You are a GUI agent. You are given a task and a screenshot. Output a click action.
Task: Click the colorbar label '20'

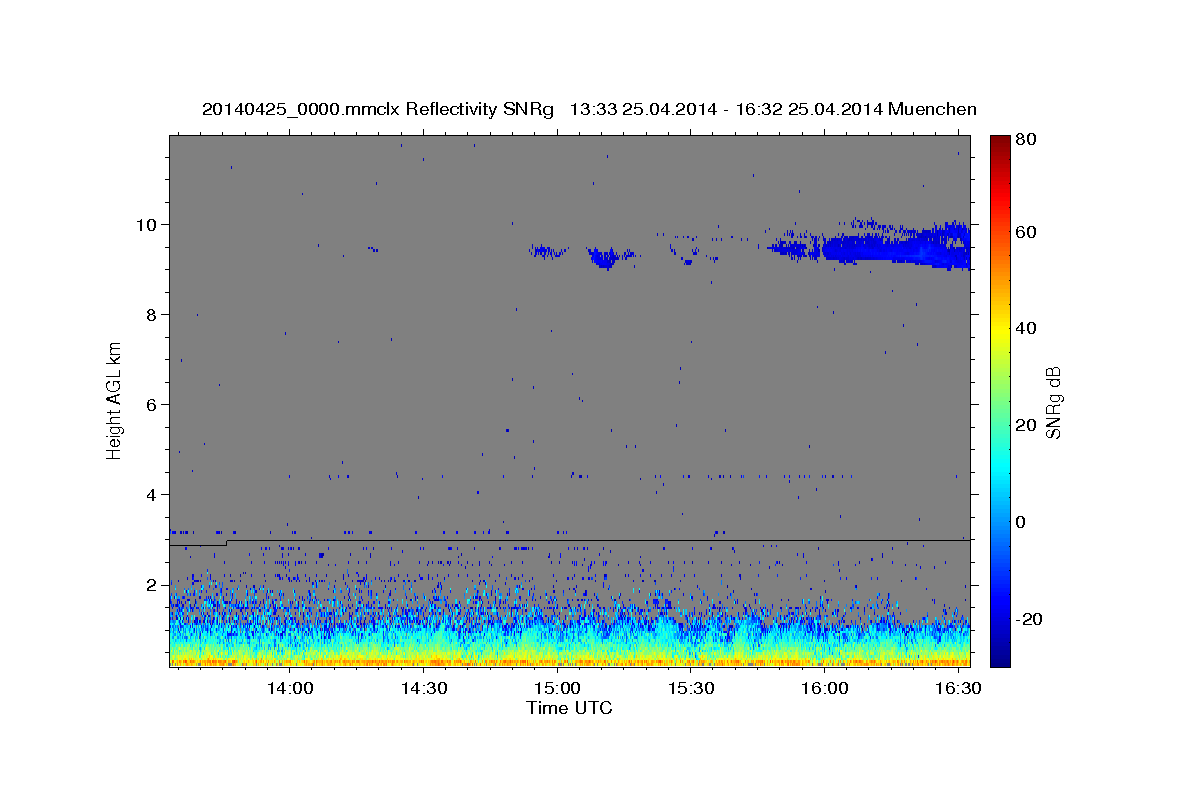point(1025,425)
